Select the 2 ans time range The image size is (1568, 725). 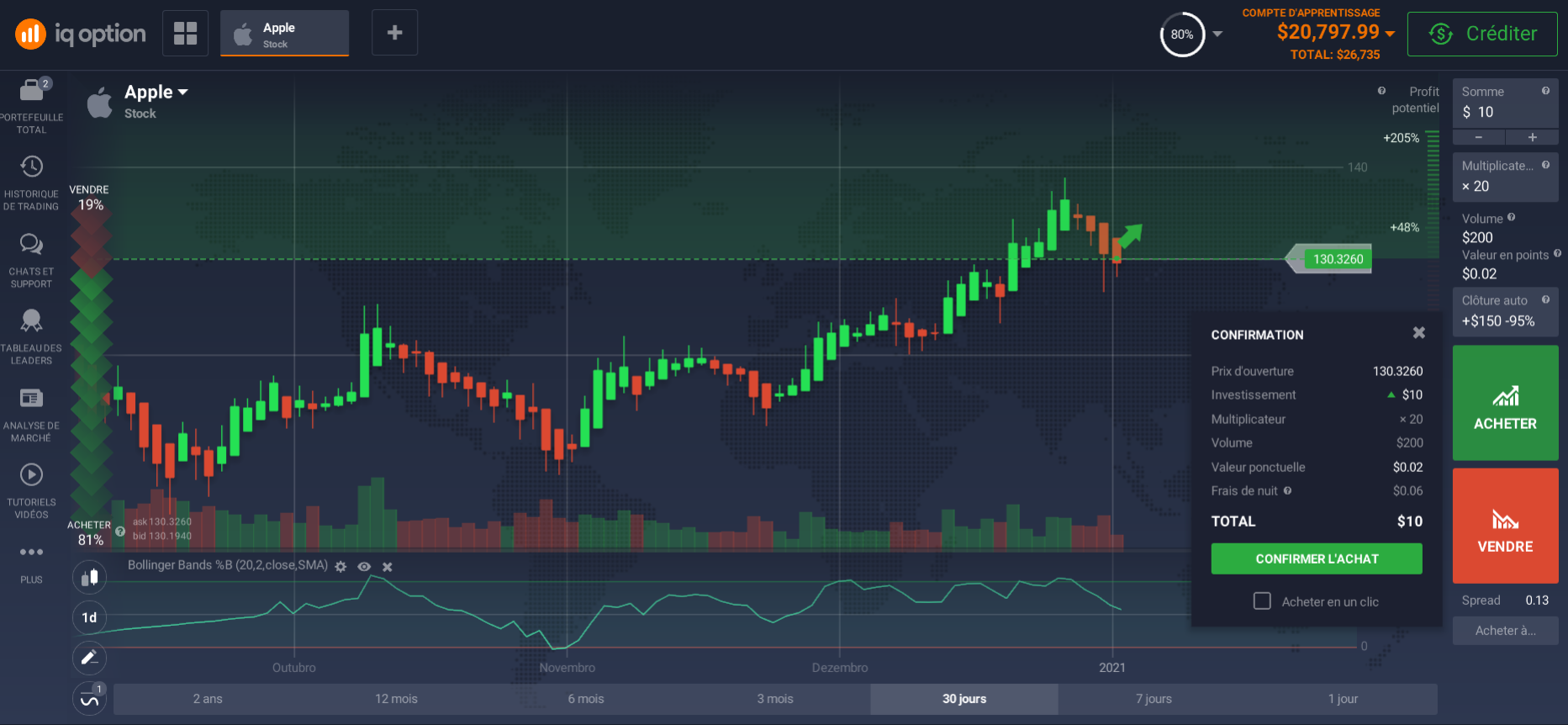(x=208, y=699)
